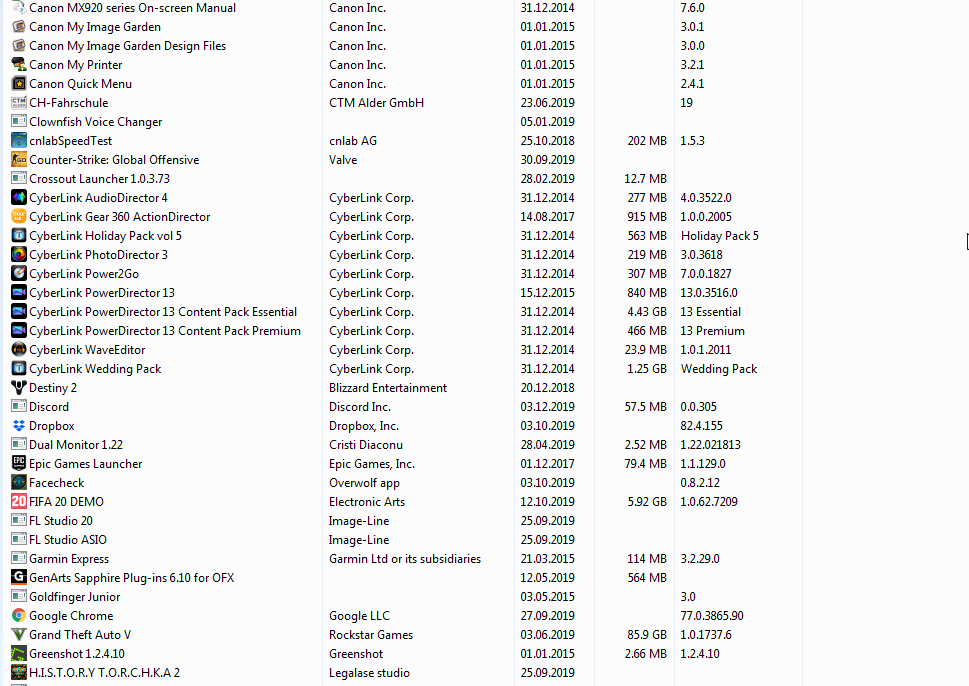Click the Counter-Strike: Global Offensive icon

point(19,159)
